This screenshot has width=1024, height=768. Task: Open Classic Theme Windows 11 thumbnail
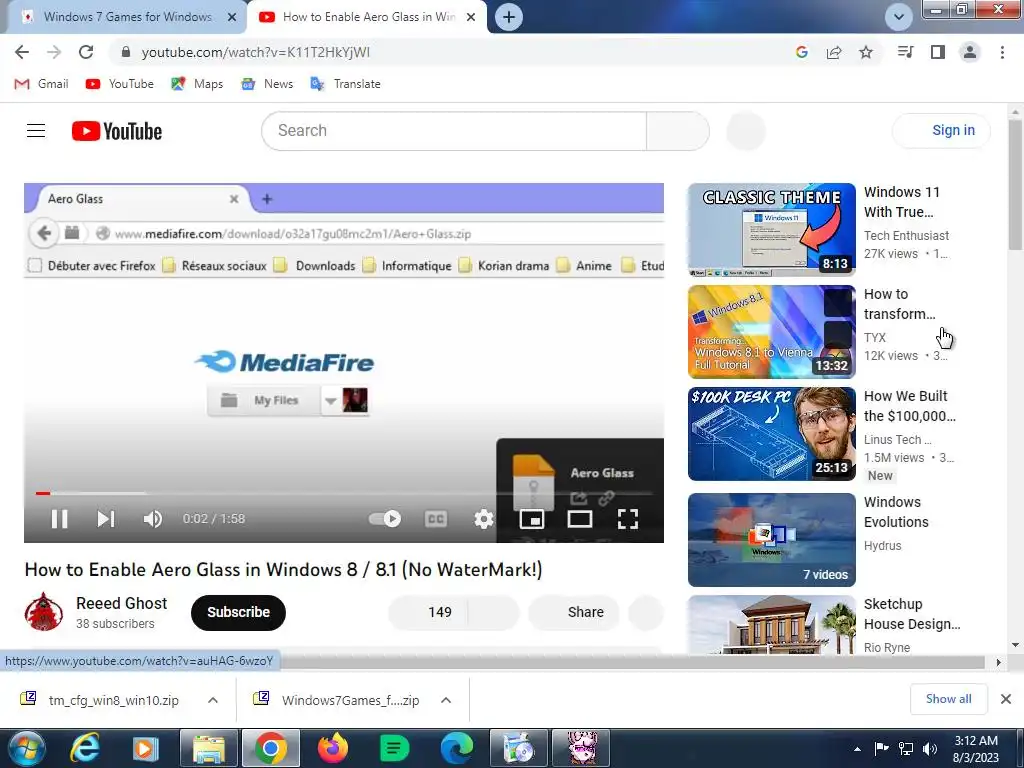771,229
